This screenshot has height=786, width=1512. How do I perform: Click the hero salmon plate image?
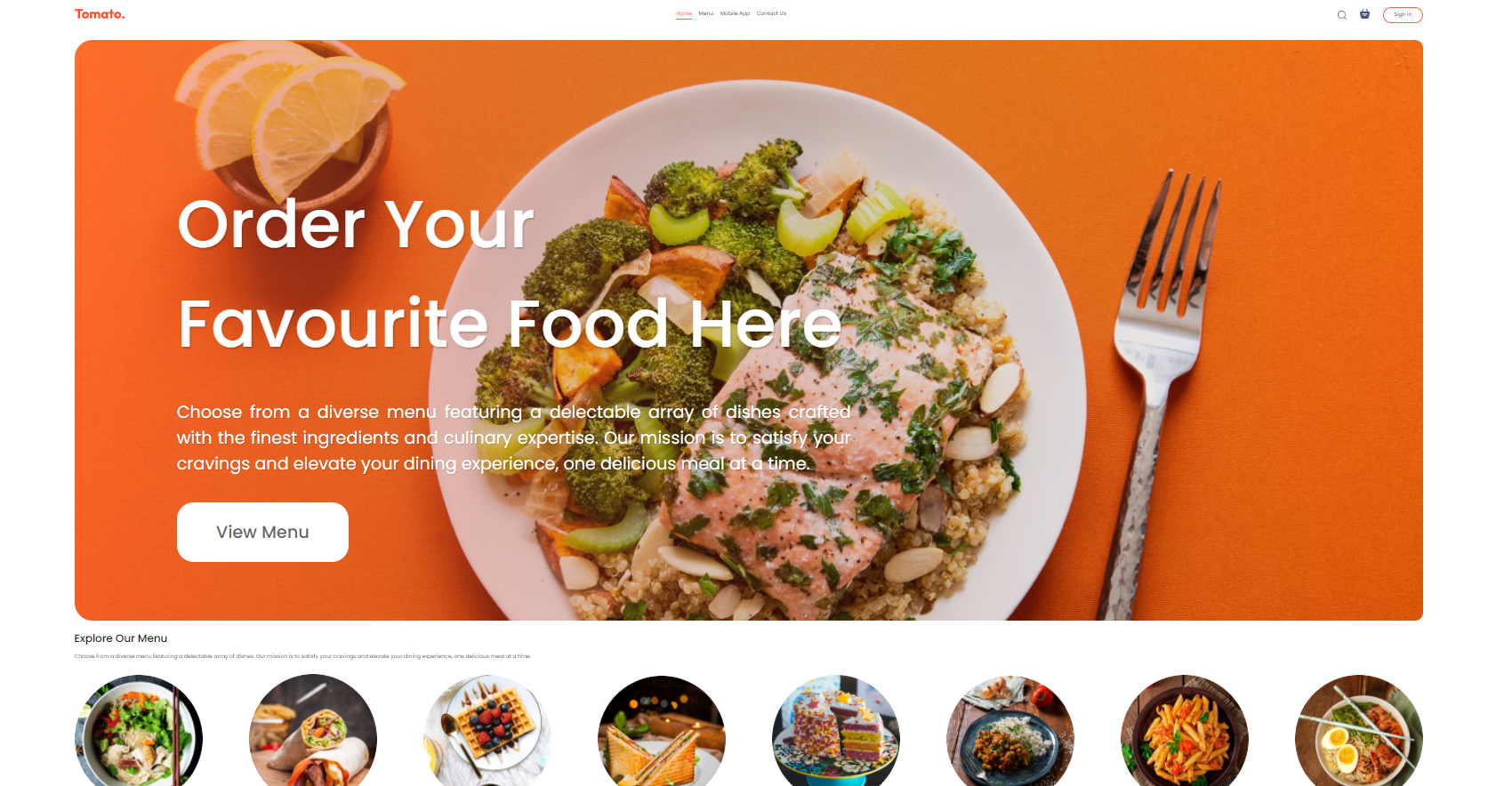pos(749,330)
